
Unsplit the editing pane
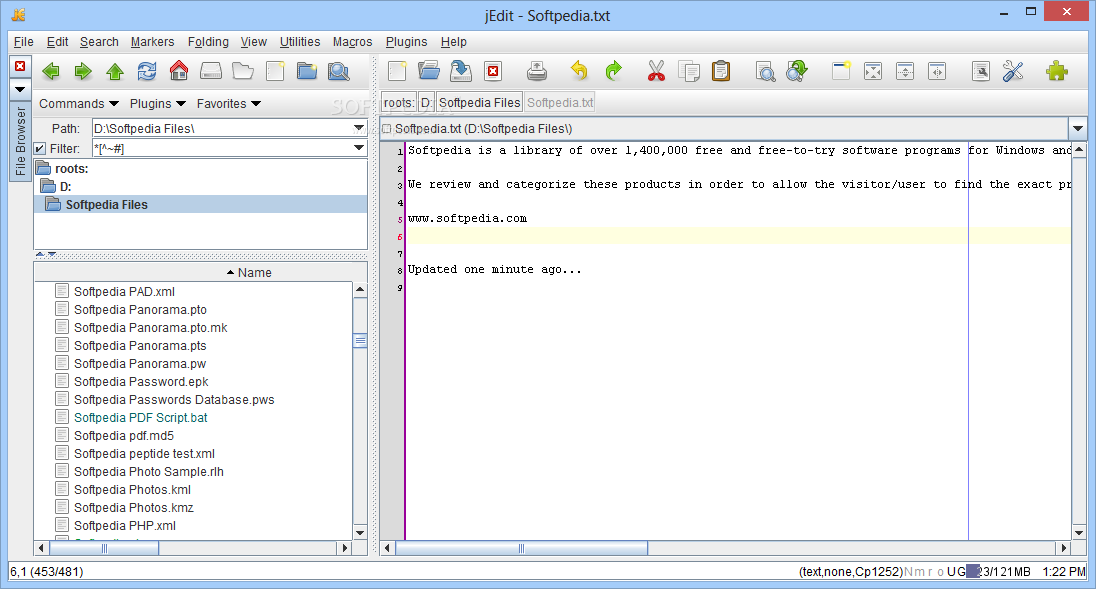point(873,71)
